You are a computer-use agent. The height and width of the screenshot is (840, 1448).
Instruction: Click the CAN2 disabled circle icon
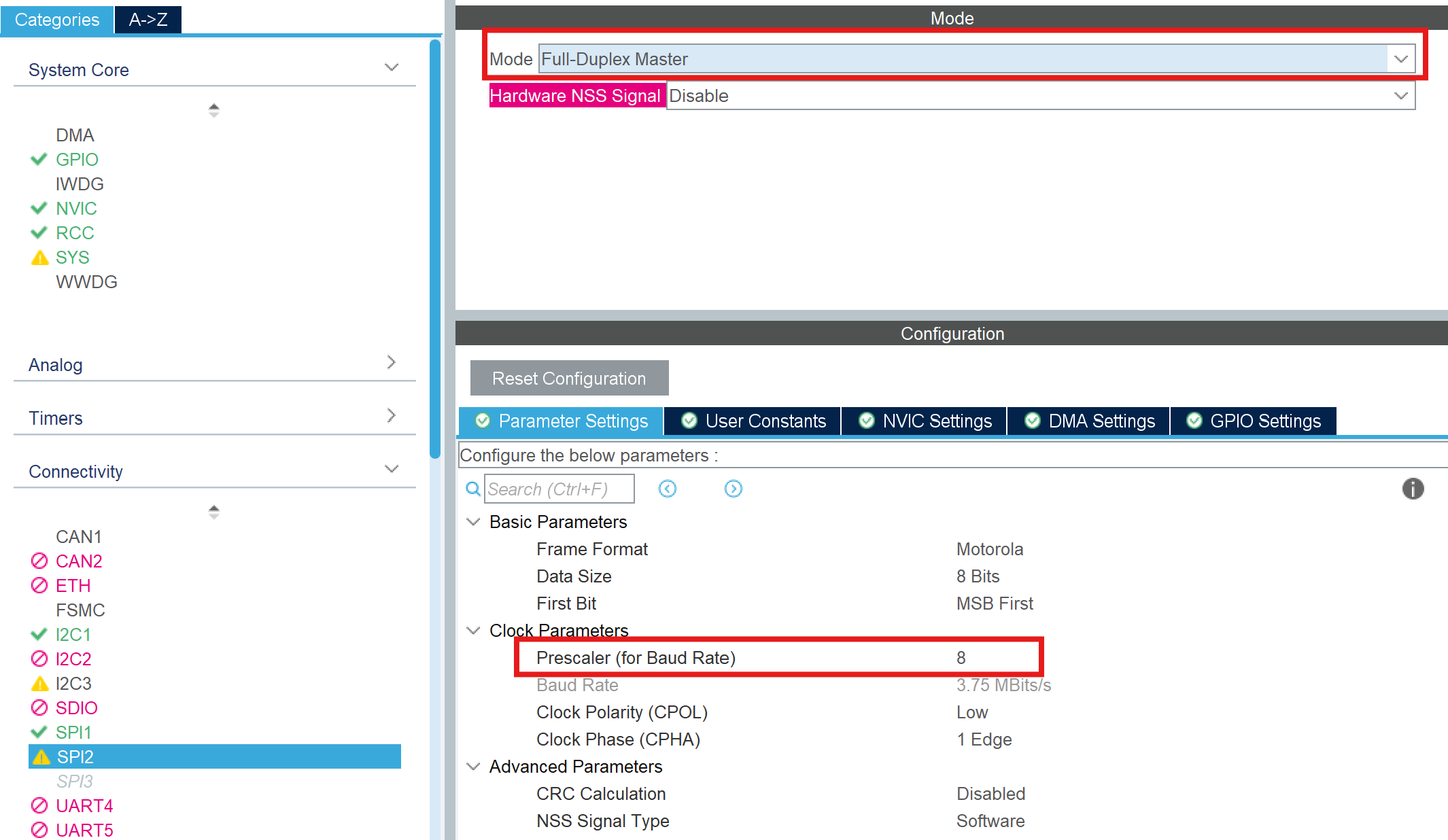[39, 561]
